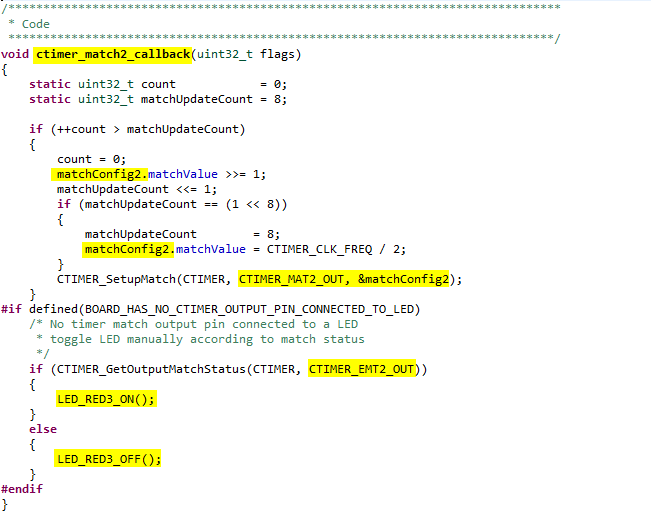Click the #endif preprocessor directive
Image resolution: width=651 pixels, height=520 pixels.
22,489
